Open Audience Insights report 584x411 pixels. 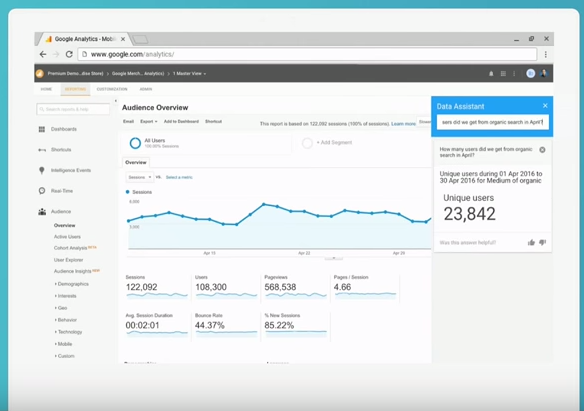tap(72, 271)
